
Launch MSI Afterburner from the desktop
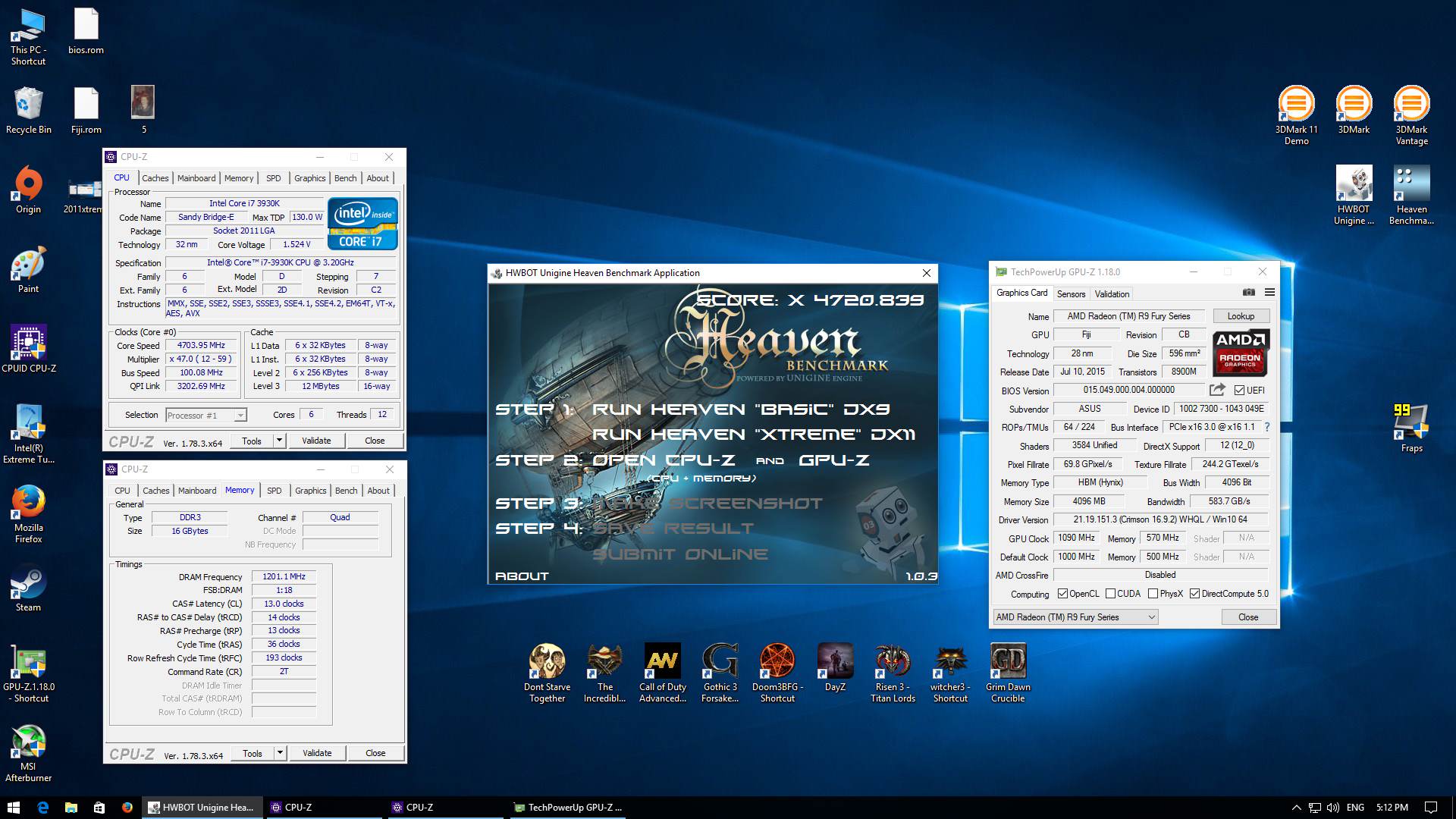(28, 753)
